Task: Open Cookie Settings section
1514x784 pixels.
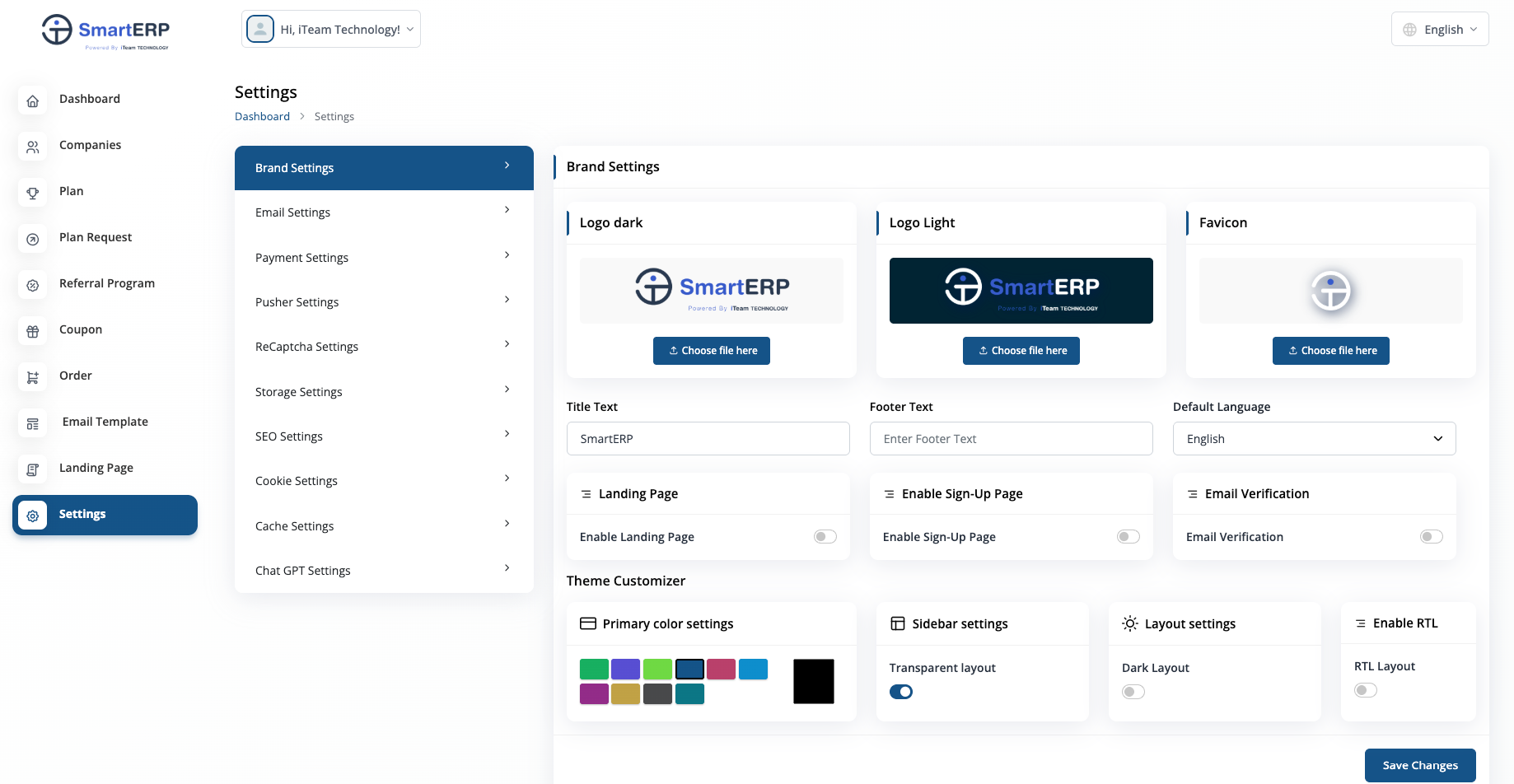Action: pos(384,481)
